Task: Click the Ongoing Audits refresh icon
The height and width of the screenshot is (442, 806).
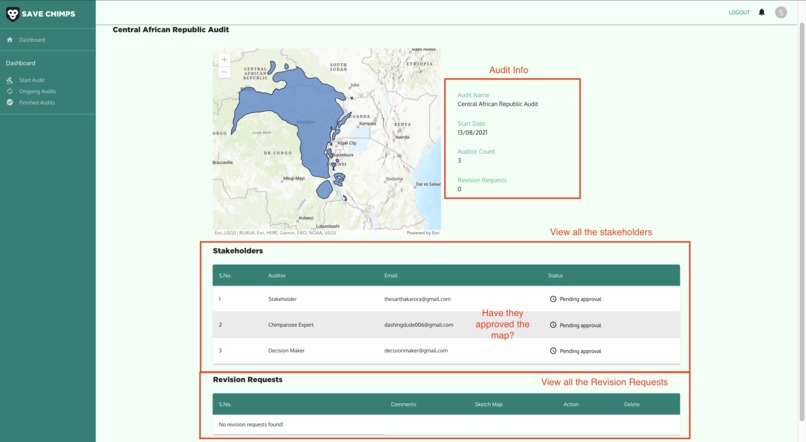Action: click(x=10, y=91)
